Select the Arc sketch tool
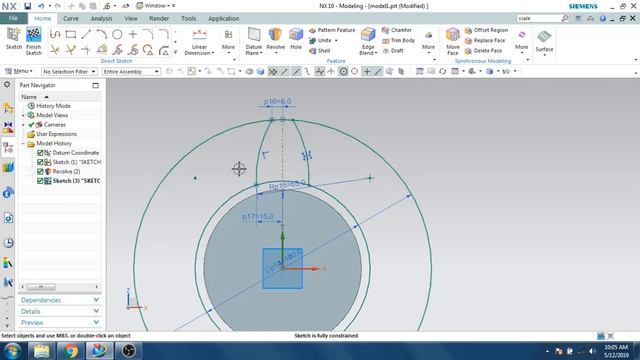The height and width of the screenshot is (360, 640). (x=102, y=34)
